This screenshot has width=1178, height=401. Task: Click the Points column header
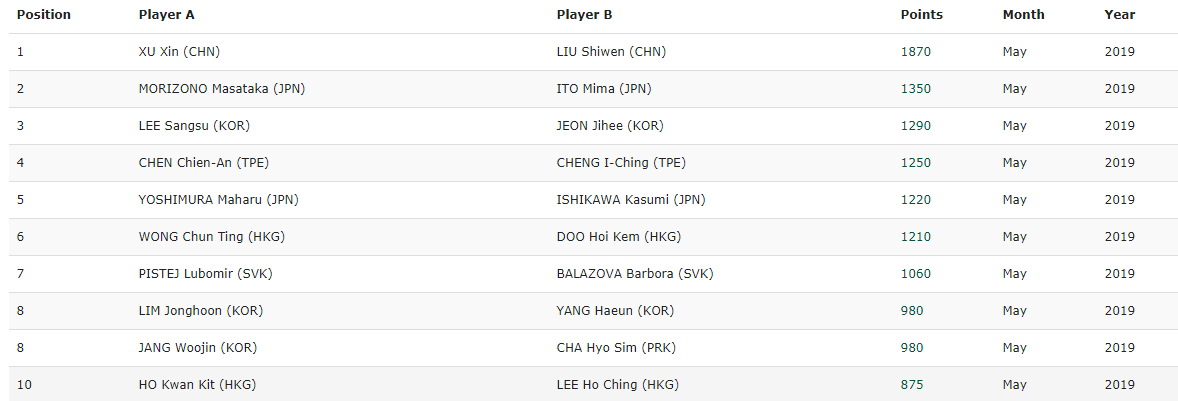click(922, 14)
